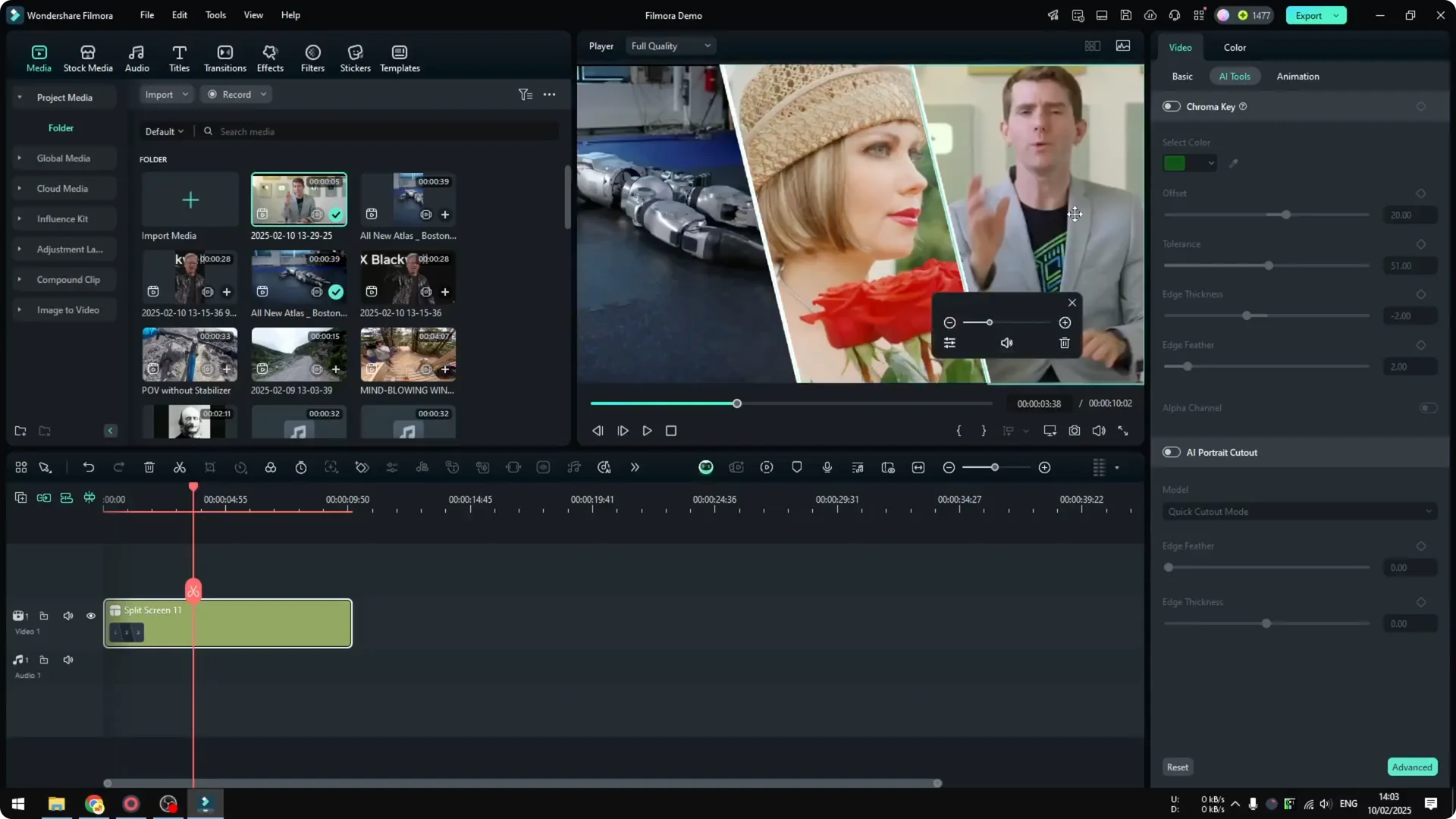1456x819 pixels.
Task: Open the Templates panel
Action: (400, 58)
